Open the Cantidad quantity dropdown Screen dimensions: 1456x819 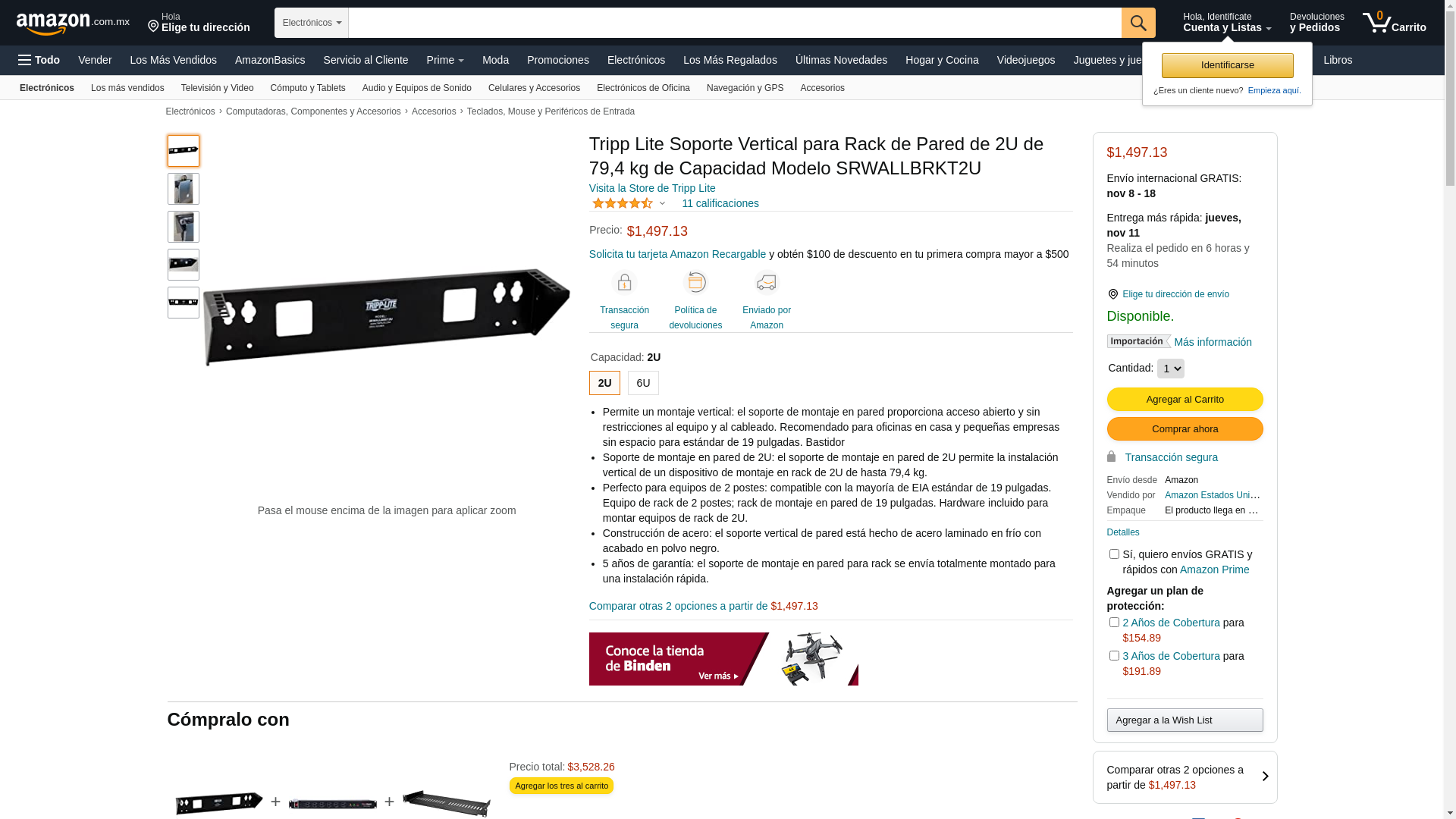(1170, 369)
